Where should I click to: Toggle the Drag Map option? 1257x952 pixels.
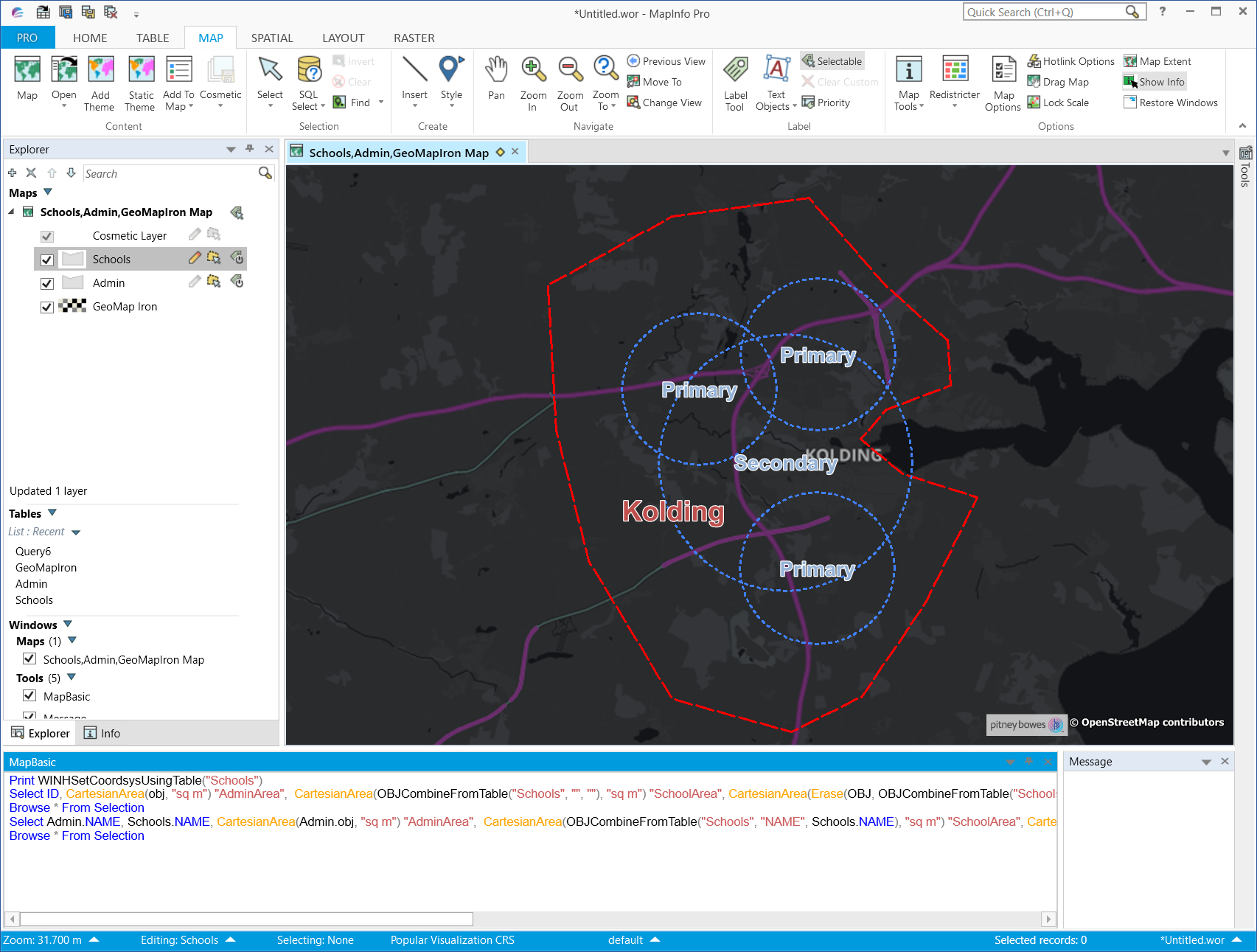pyautogui.click(x=1058, y=82)
